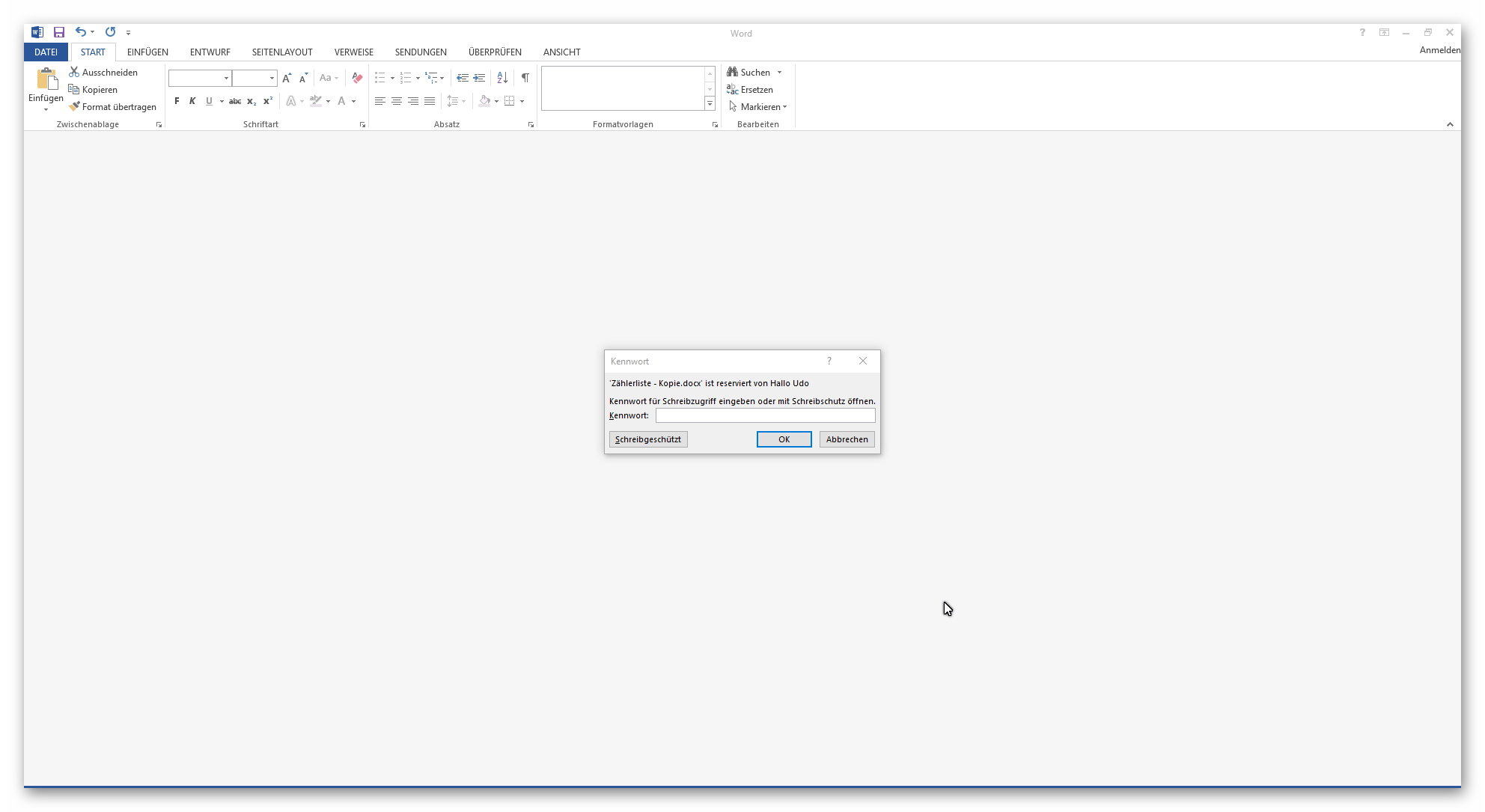
Task: Click the Einfügen paste icon
Action: pos(46,80)
